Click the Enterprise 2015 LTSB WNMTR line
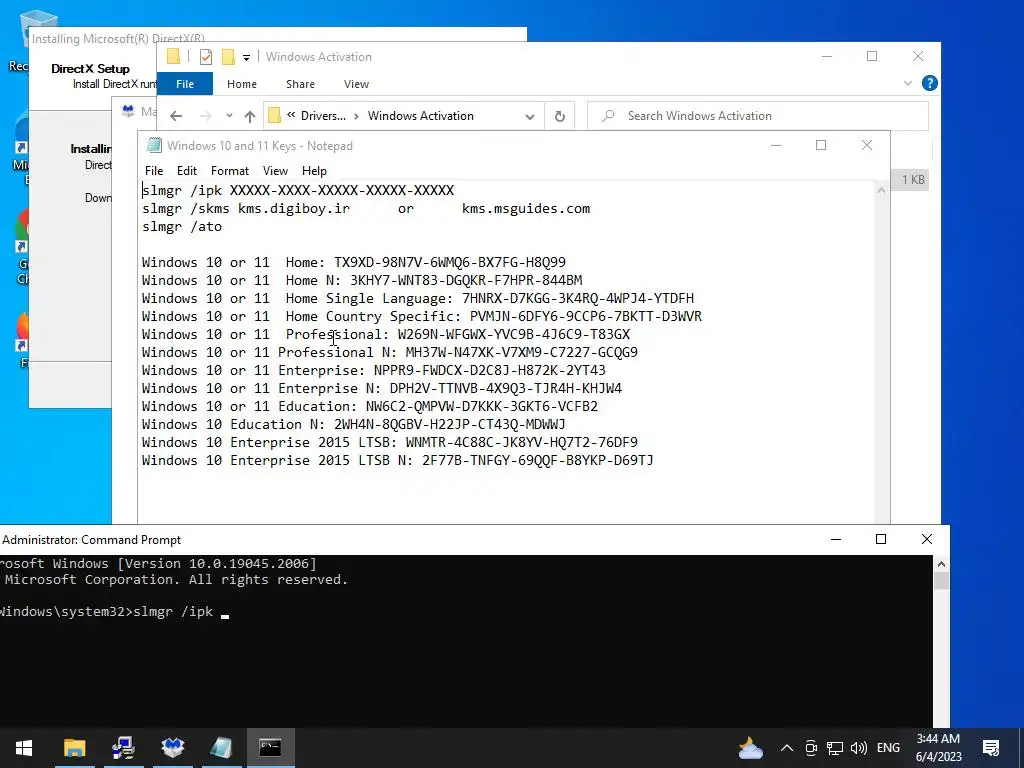1024x768 pixels. click(x=390, y=442)
